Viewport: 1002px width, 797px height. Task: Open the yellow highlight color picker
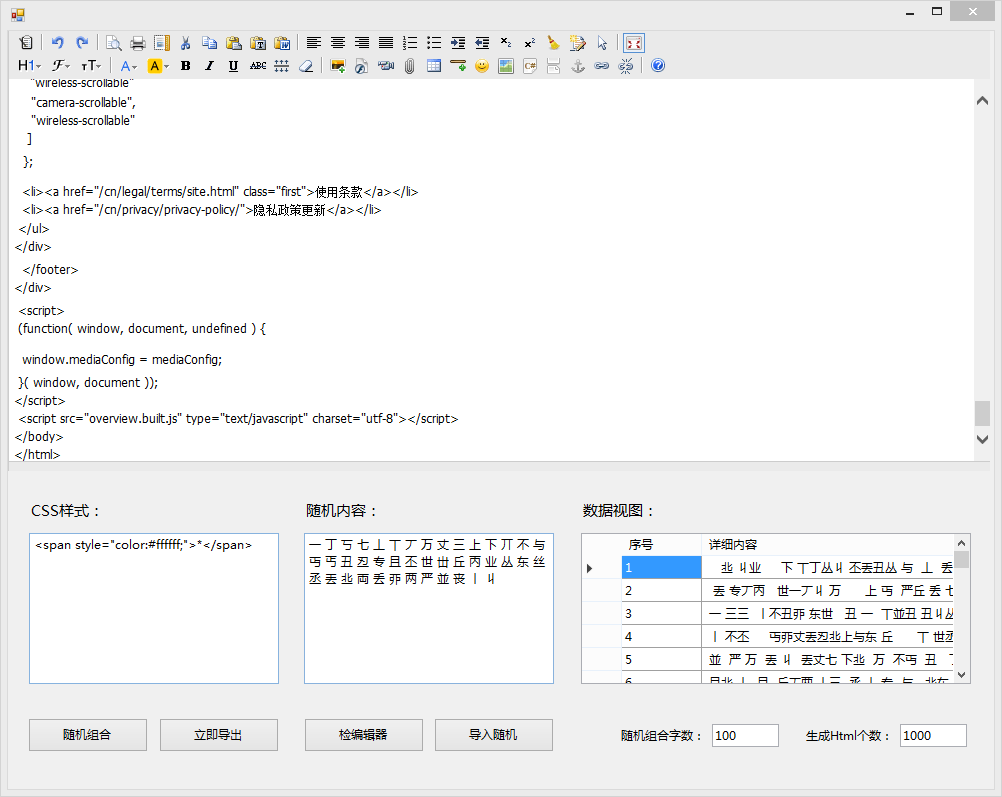pos(158,66)
